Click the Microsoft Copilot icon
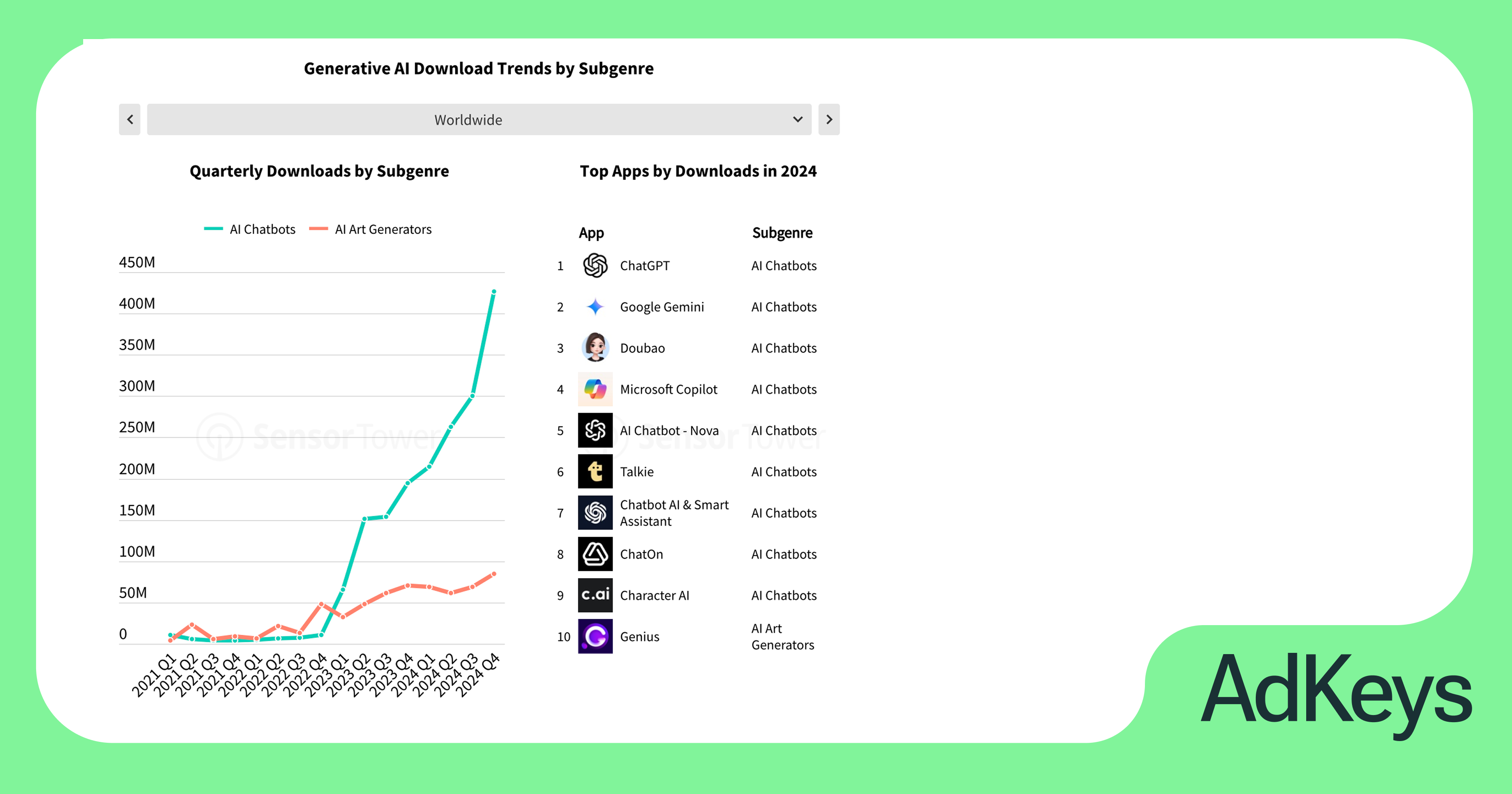The height and width of the screenshot is (794, 1512). click(x=595, y=389)
